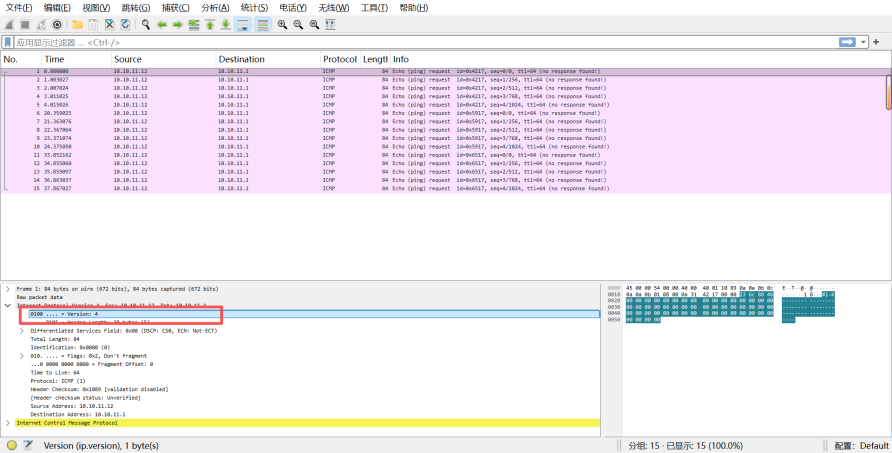The width and height of the screenshot is (892, 453).
Task: Open the display filter history dropdown
Action: 862,42
